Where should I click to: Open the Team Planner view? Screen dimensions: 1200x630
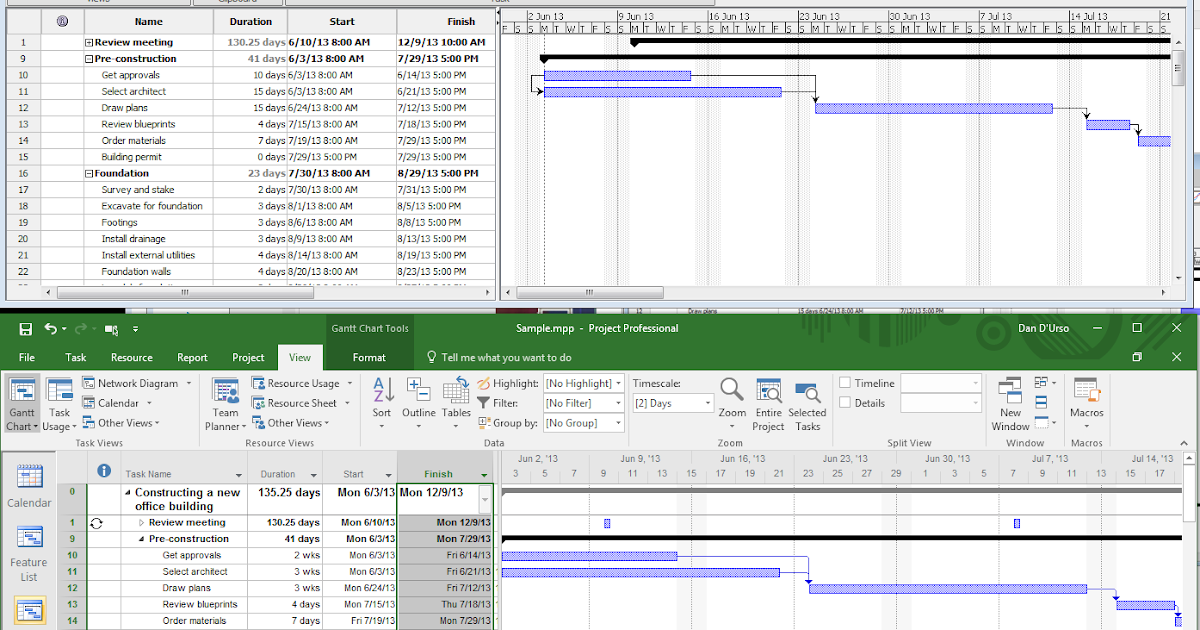tap(224, 398)
